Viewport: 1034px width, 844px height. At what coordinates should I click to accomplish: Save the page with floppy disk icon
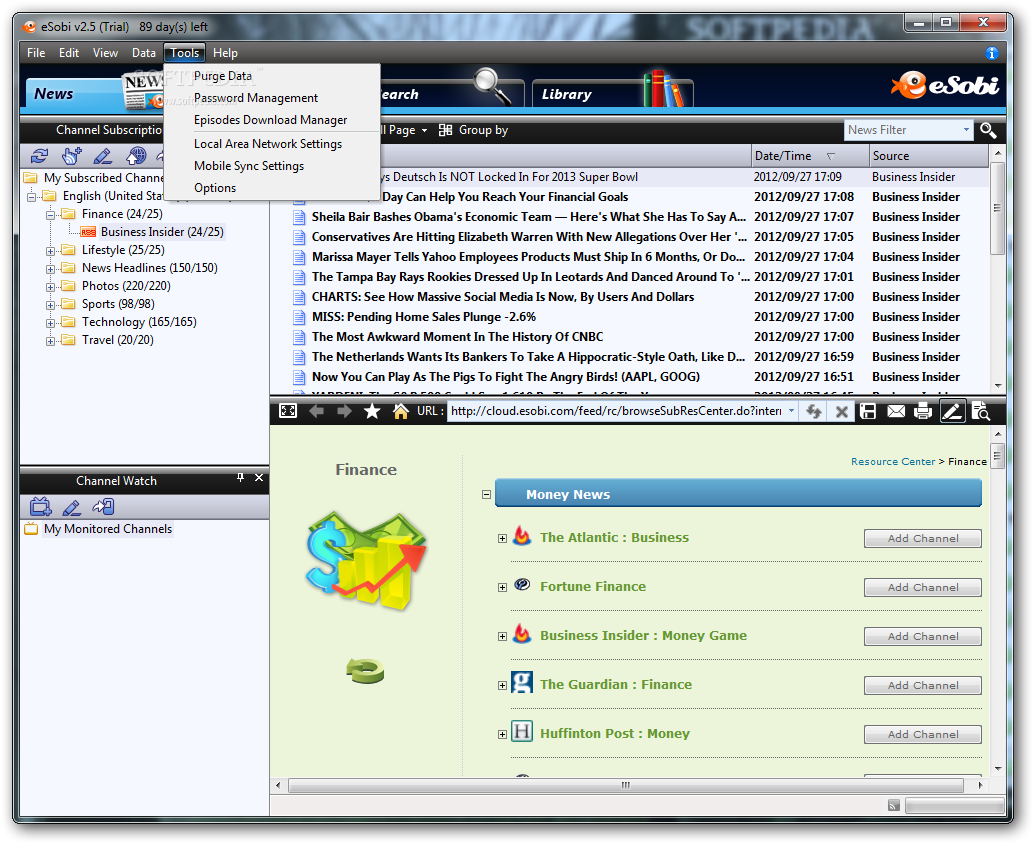pyautogui.click(x=868, y=411)
